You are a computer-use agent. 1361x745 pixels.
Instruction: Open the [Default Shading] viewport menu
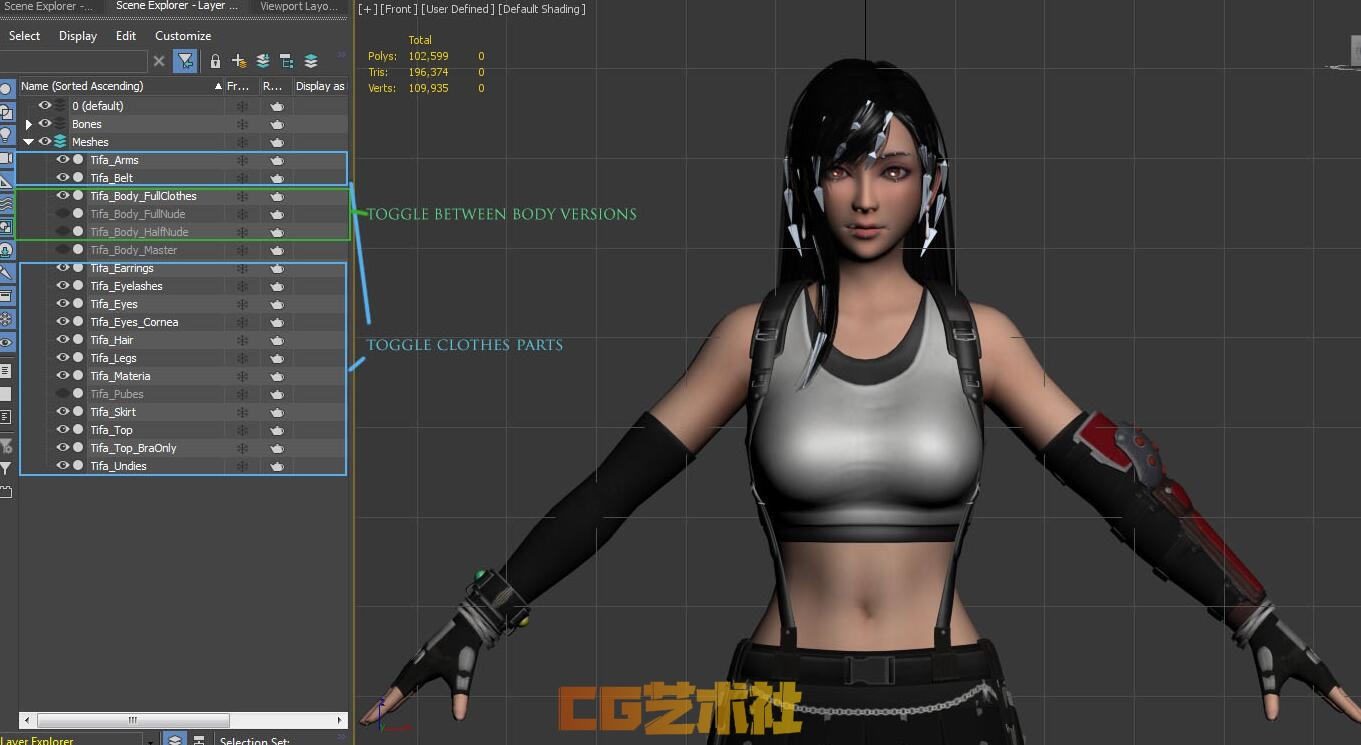click(541, 9)
